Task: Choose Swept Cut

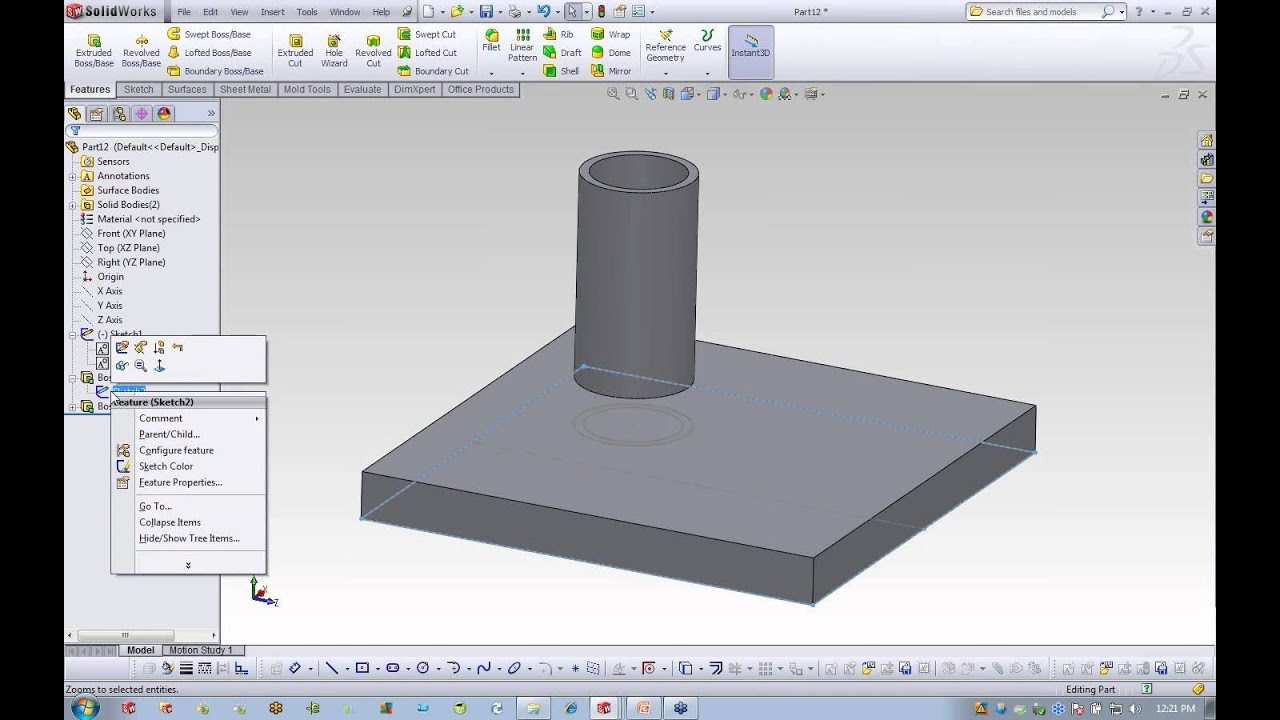Action: [x=427, y=34]
